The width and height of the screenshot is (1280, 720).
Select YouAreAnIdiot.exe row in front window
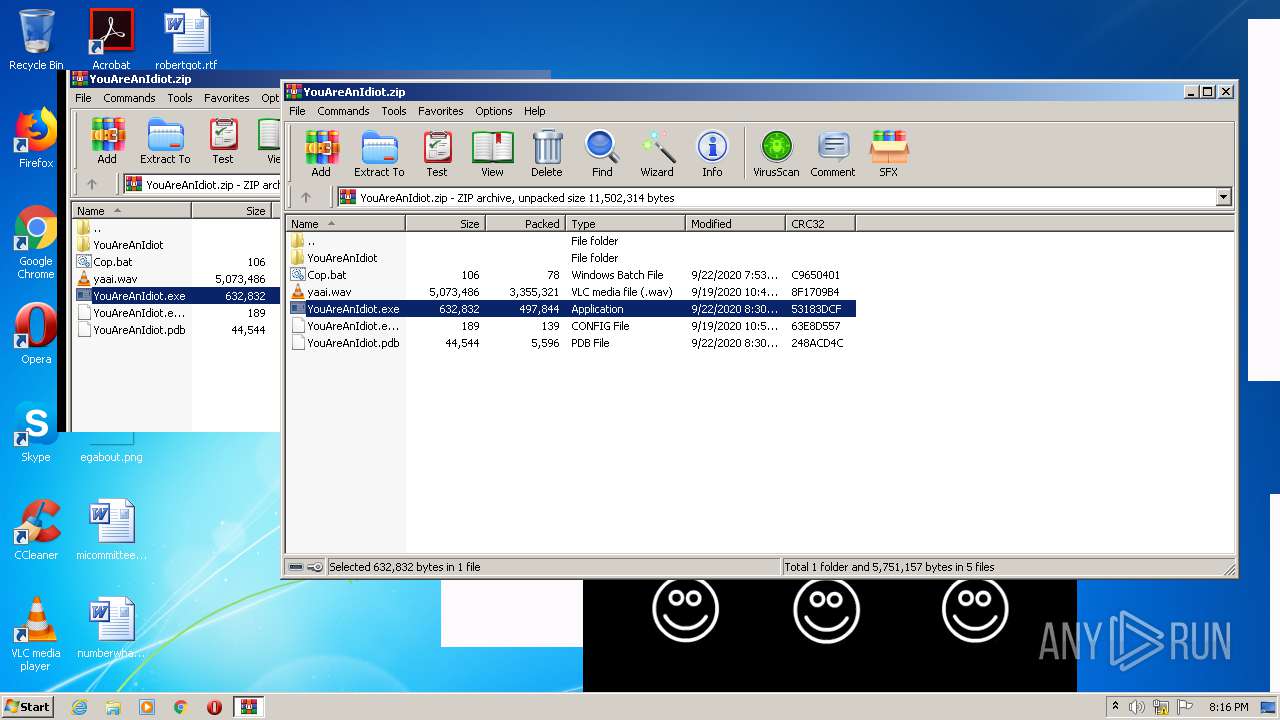pyautogui.click(x=570, y=309)
